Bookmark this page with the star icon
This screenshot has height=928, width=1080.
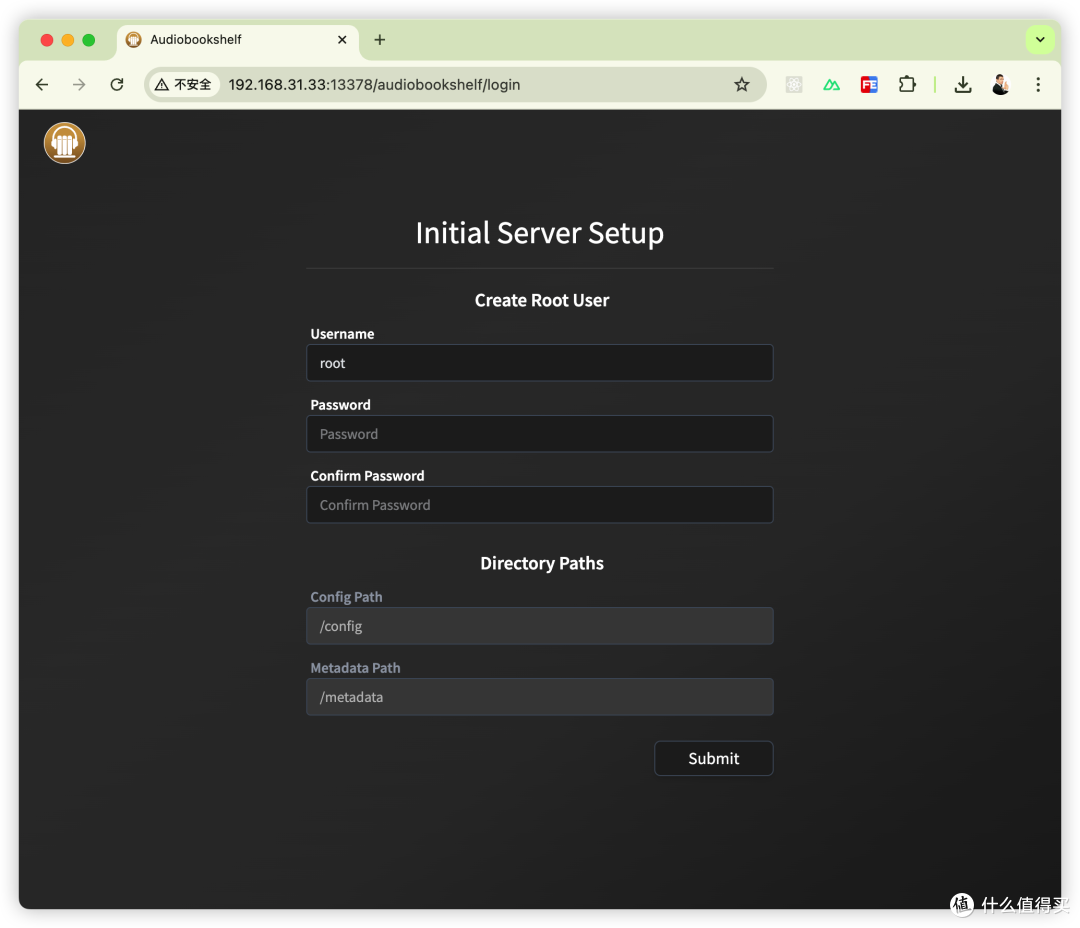pyautogui.click(x=741, y=85)
